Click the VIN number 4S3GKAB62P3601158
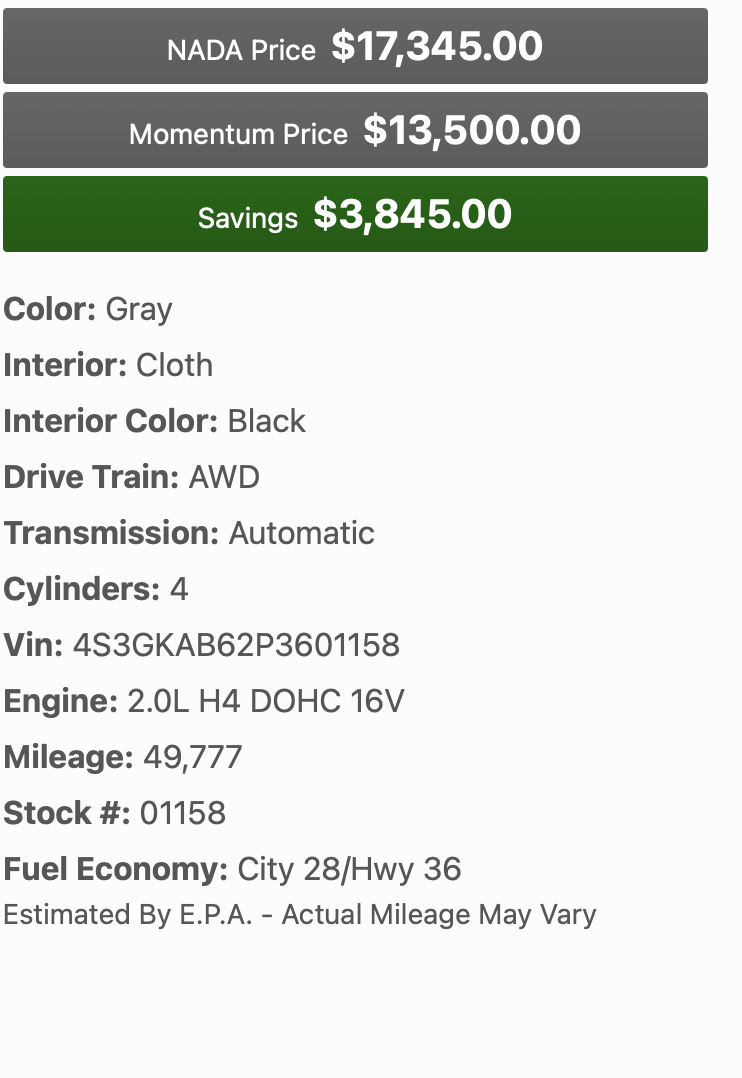 pyautogui.click(x=237, y=646)
